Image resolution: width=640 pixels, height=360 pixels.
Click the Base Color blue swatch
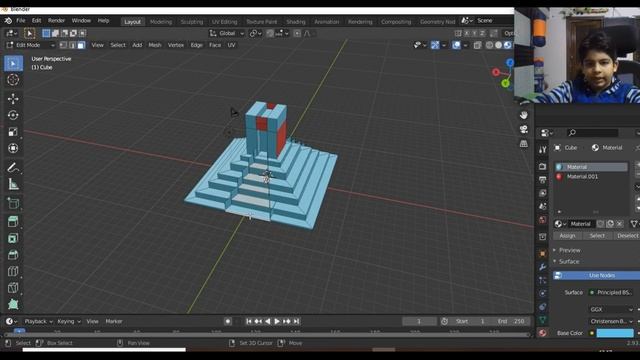click(615, 333)
